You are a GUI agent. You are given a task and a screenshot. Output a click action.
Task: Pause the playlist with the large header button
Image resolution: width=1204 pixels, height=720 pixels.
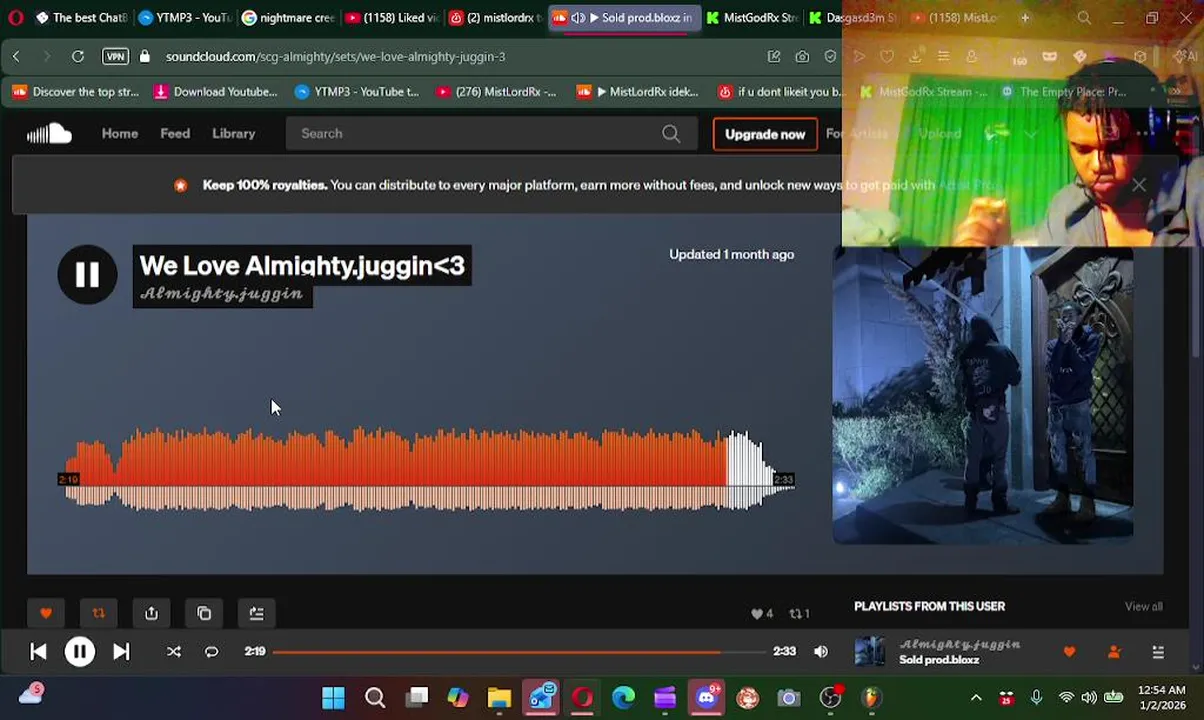click(87, 275)
